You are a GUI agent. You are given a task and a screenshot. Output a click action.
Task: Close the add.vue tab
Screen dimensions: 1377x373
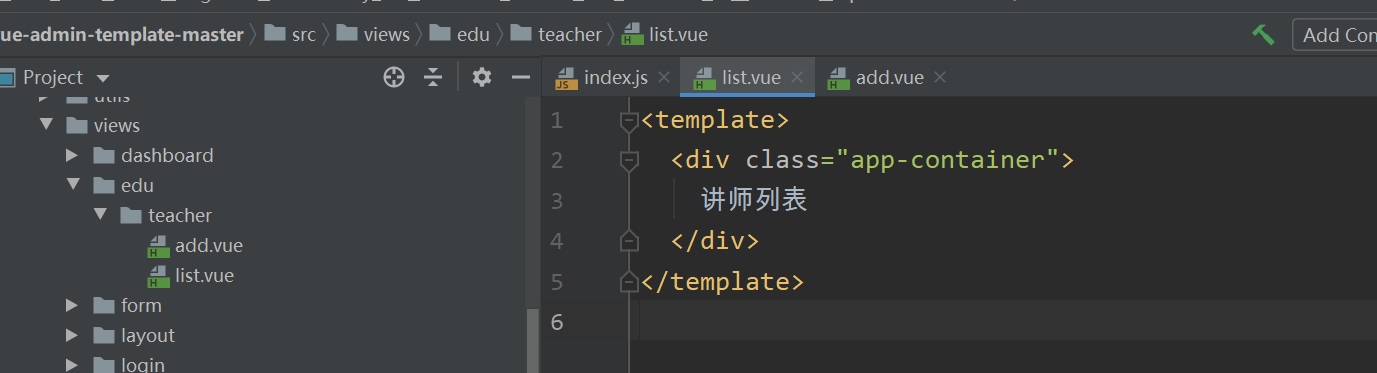[x=939, y=77]
